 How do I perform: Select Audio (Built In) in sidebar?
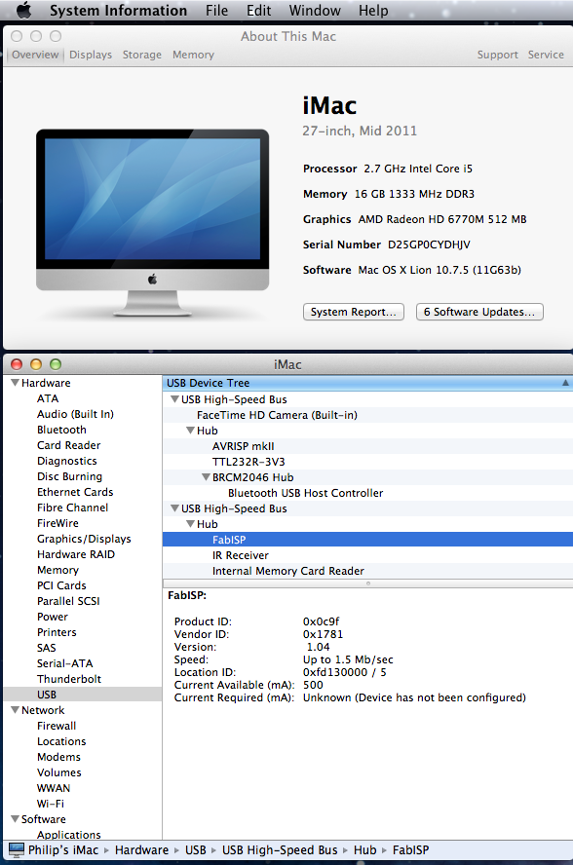[75, 414]
